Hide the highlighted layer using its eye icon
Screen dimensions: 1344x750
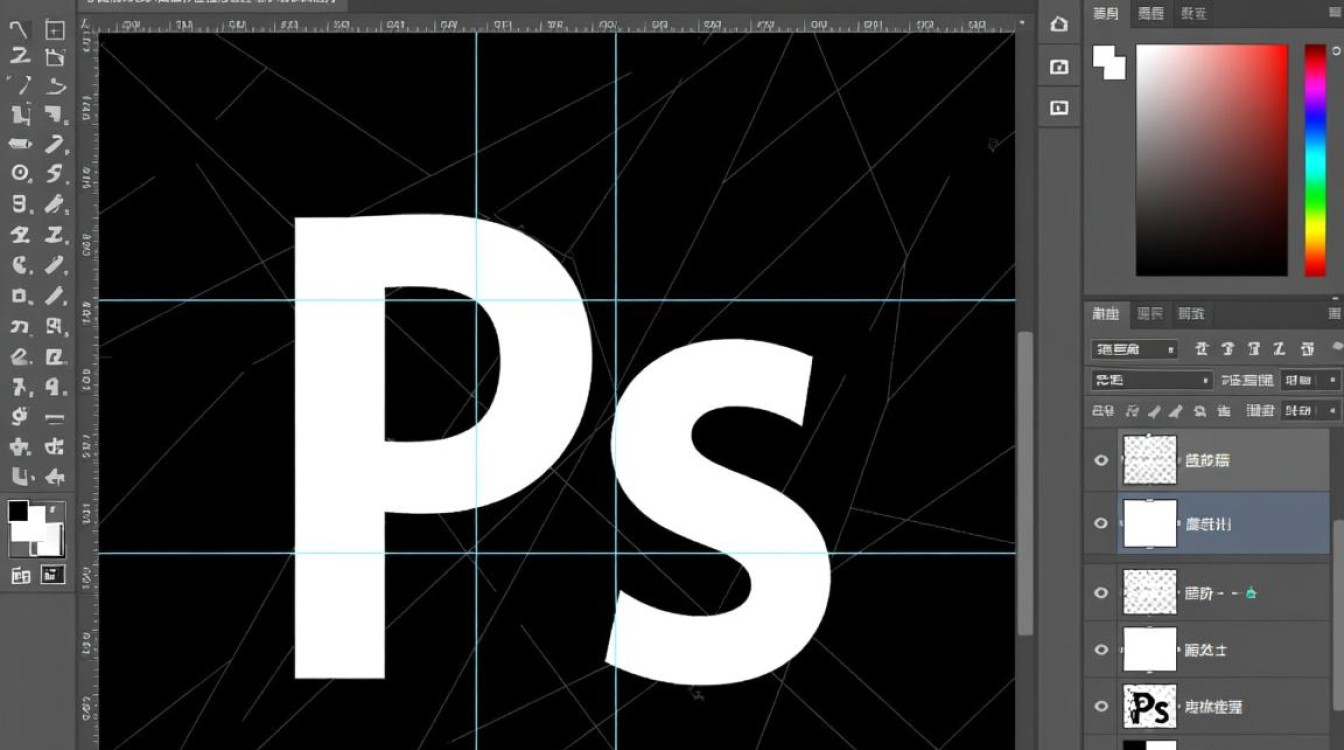click(1101, 523)
